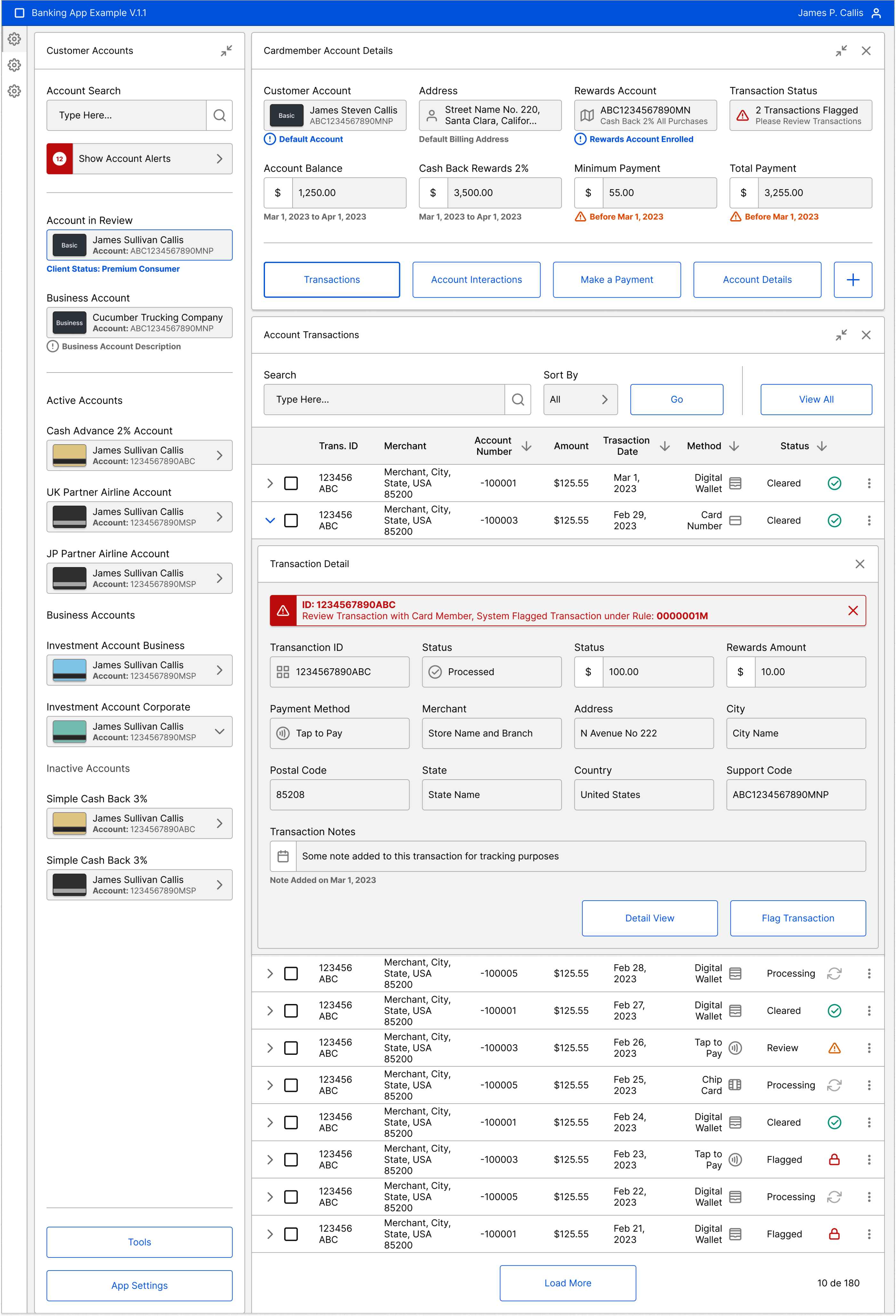Image resolution: width=896 pixels, height=1316 pixels.
Task: Click the Rewards Account Enrolled info icon
Action: [580, 139]
